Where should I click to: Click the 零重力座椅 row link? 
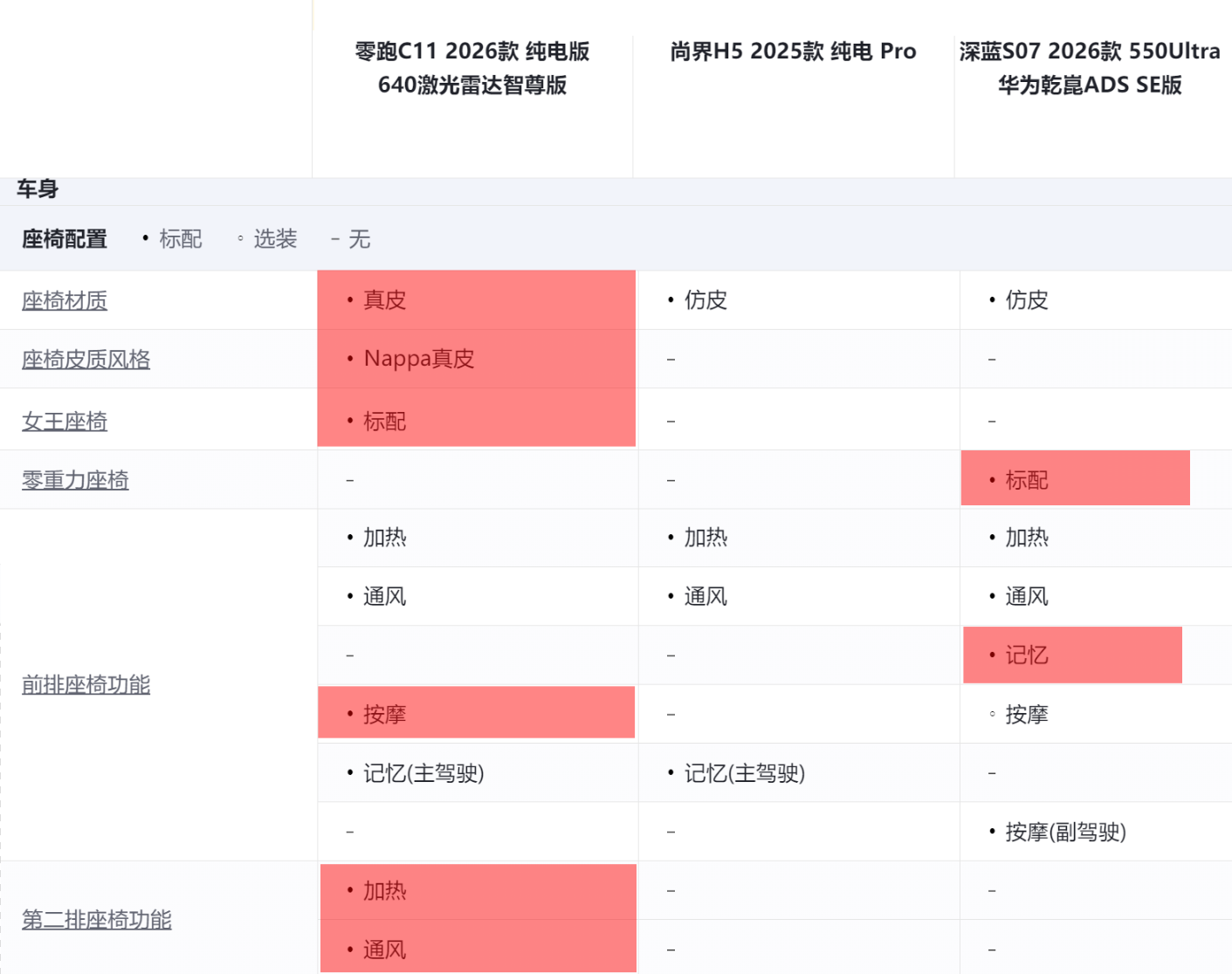click(x=75, y=480)
